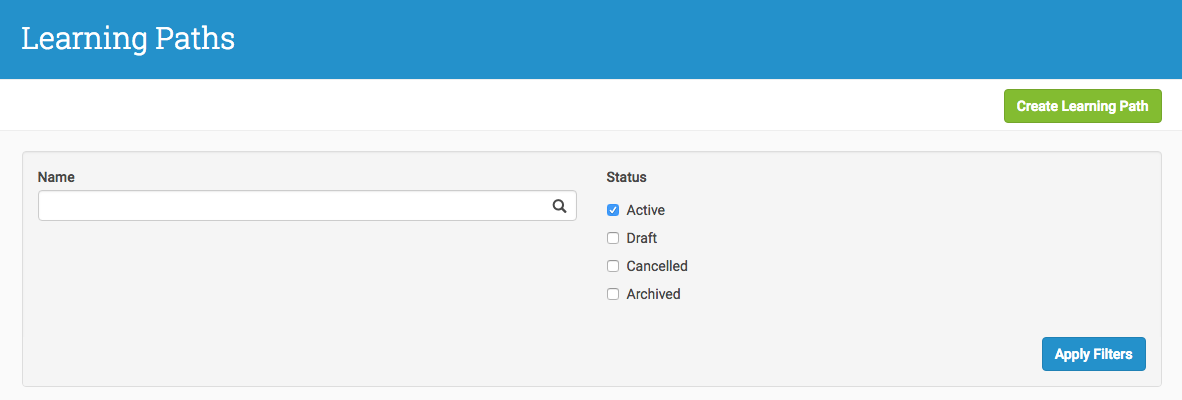This screenshot has height=400, width=1182.
Task: Click the magnifying glass search icon
Action: (x=559, y=206)
